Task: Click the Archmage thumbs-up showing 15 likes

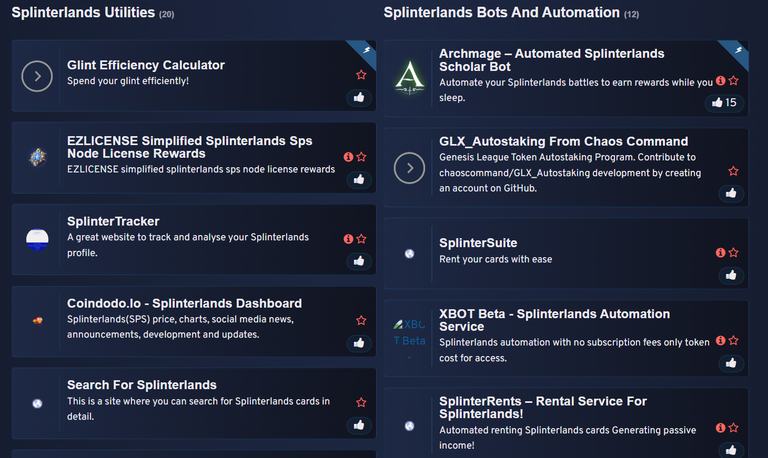Action: [724, 102]
